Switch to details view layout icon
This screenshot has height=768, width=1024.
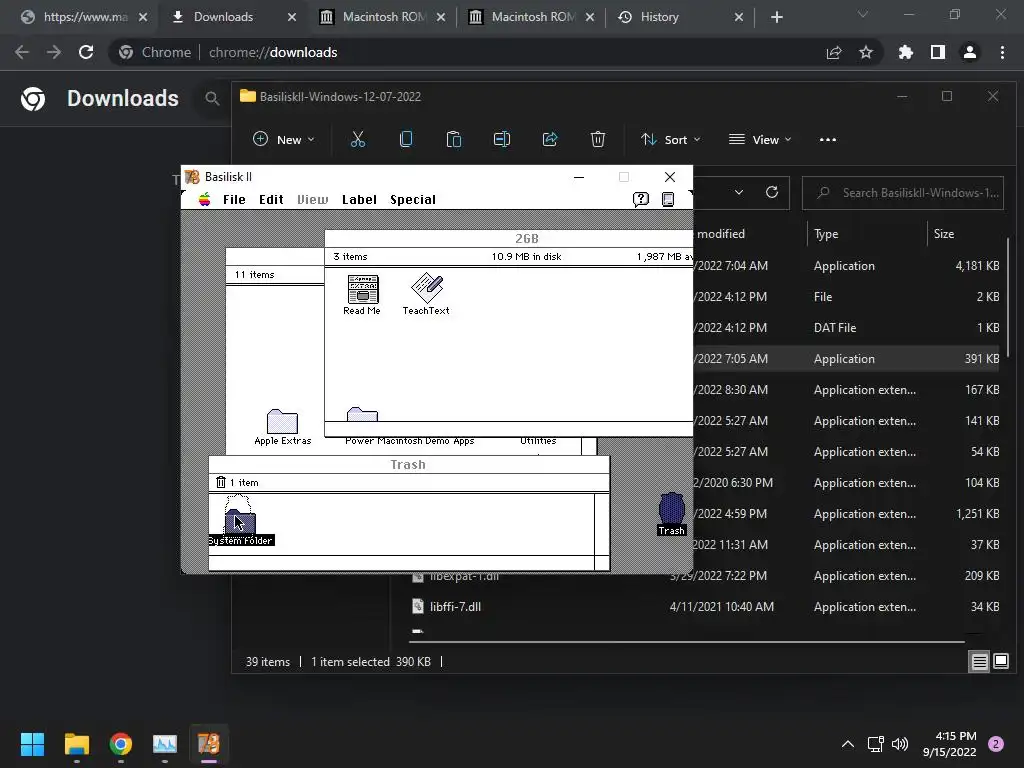coord(979,662)
